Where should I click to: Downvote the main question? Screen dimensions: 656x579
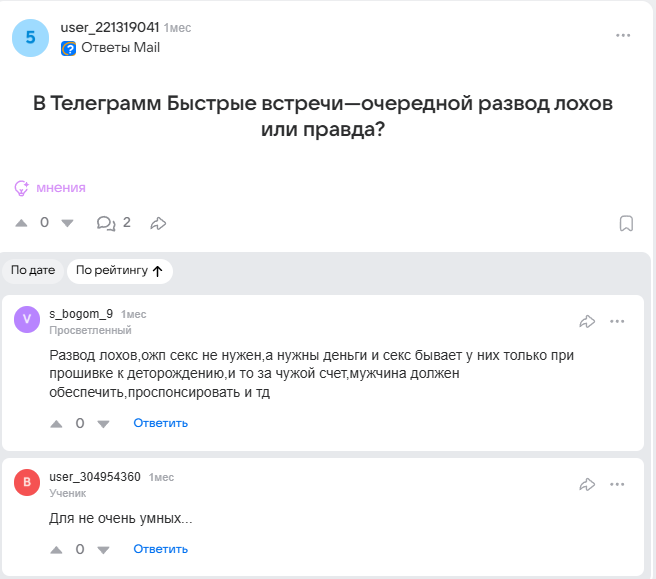(68, 223)
